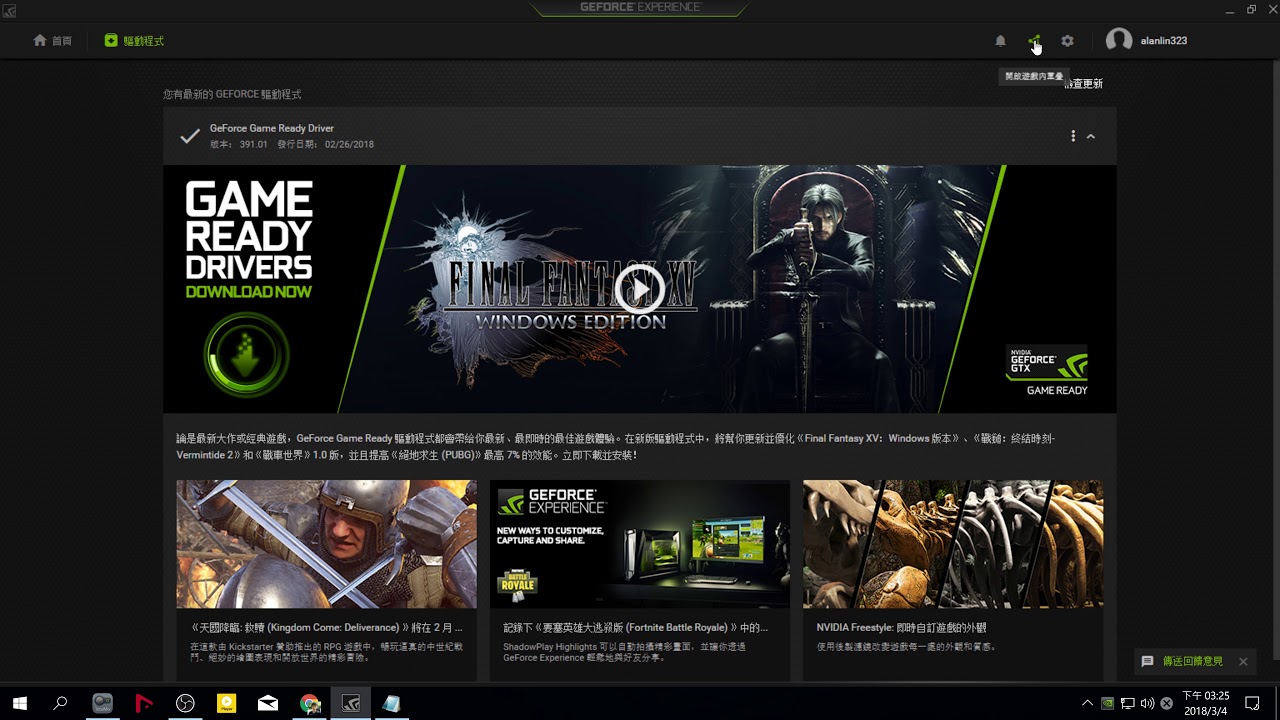Viewport: 1280px width, 720px height.
Task: Open the NVIDIA Freestyle article title
Action: pos(902,628)
